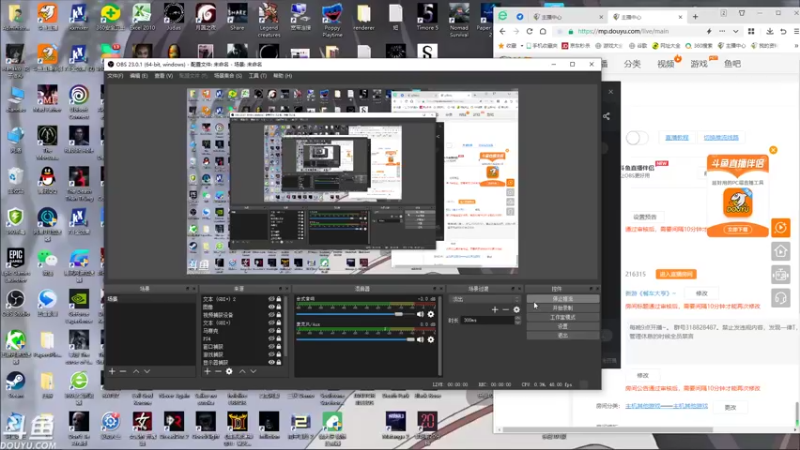This screenshot has width=800, height=450.
Task: Go to the browser home page icon
Action: pos(543,31)
